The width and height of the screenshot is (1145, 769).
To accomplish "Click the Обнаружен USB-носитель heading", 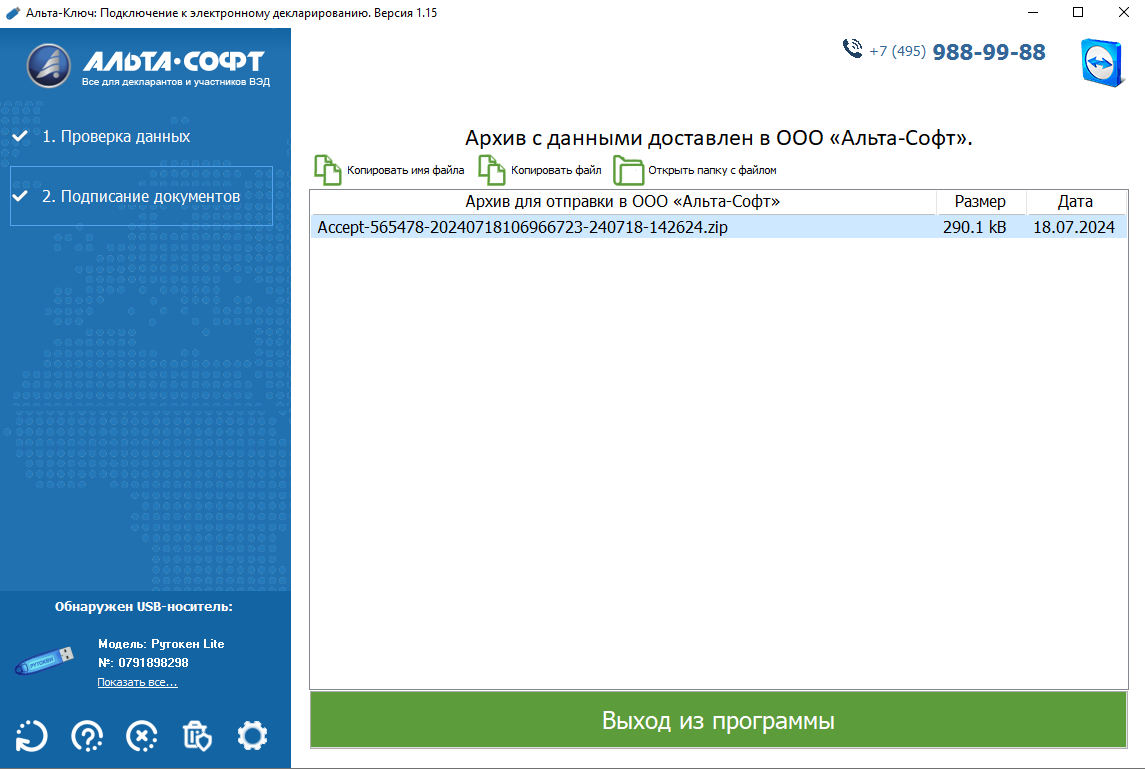I will [144, 606].
